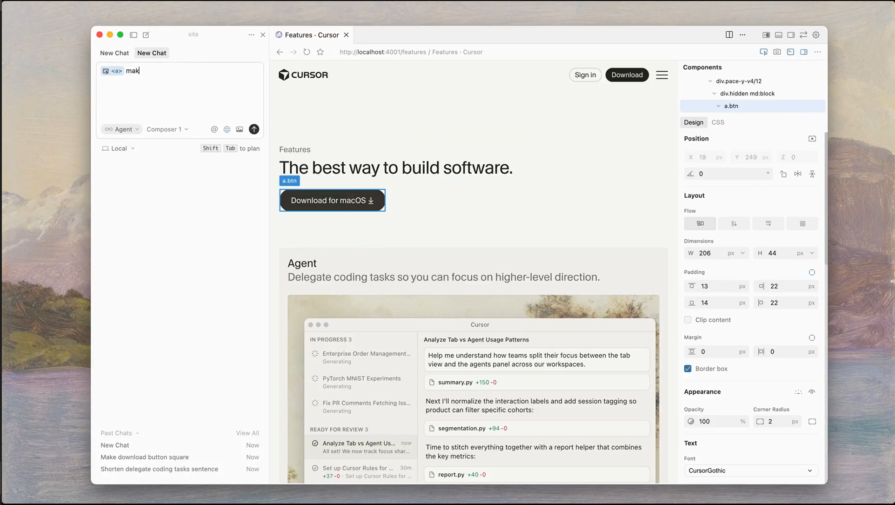This screenshot has width=895, height=505.
Task: Open browser toolbar more options ellipsis
Action: tap(817, 52)
